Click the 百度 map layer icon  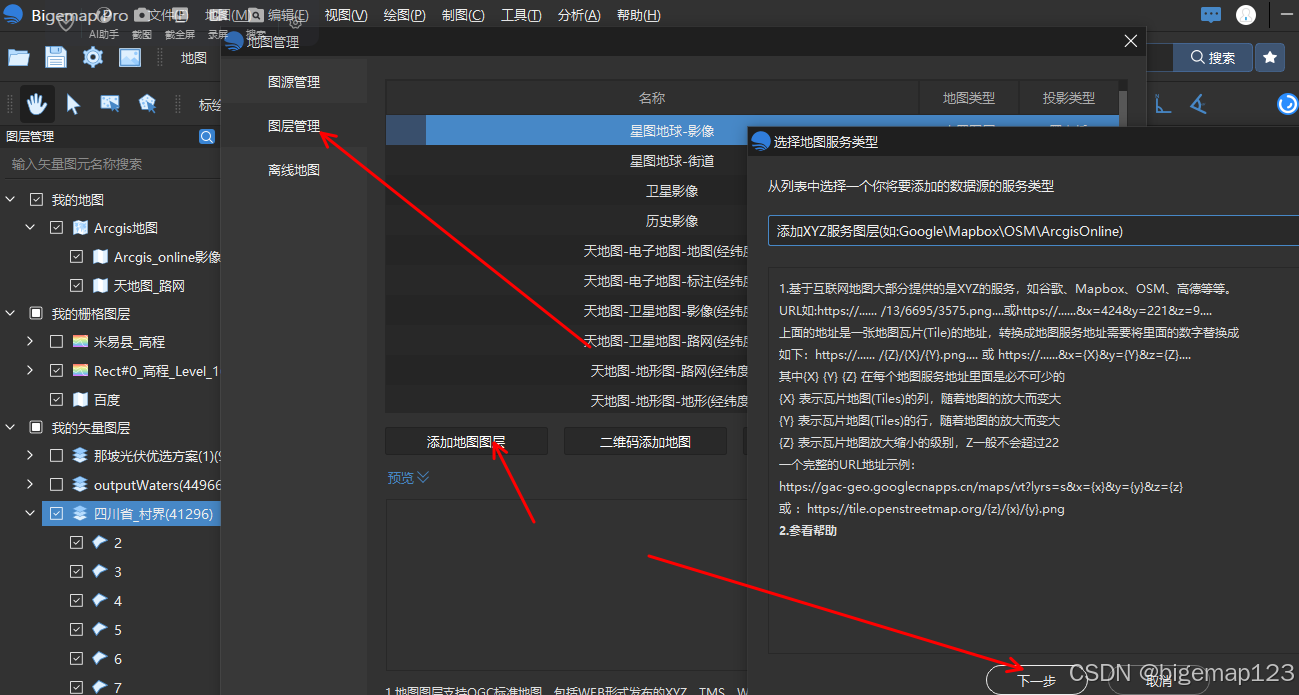tap(81, 400)
